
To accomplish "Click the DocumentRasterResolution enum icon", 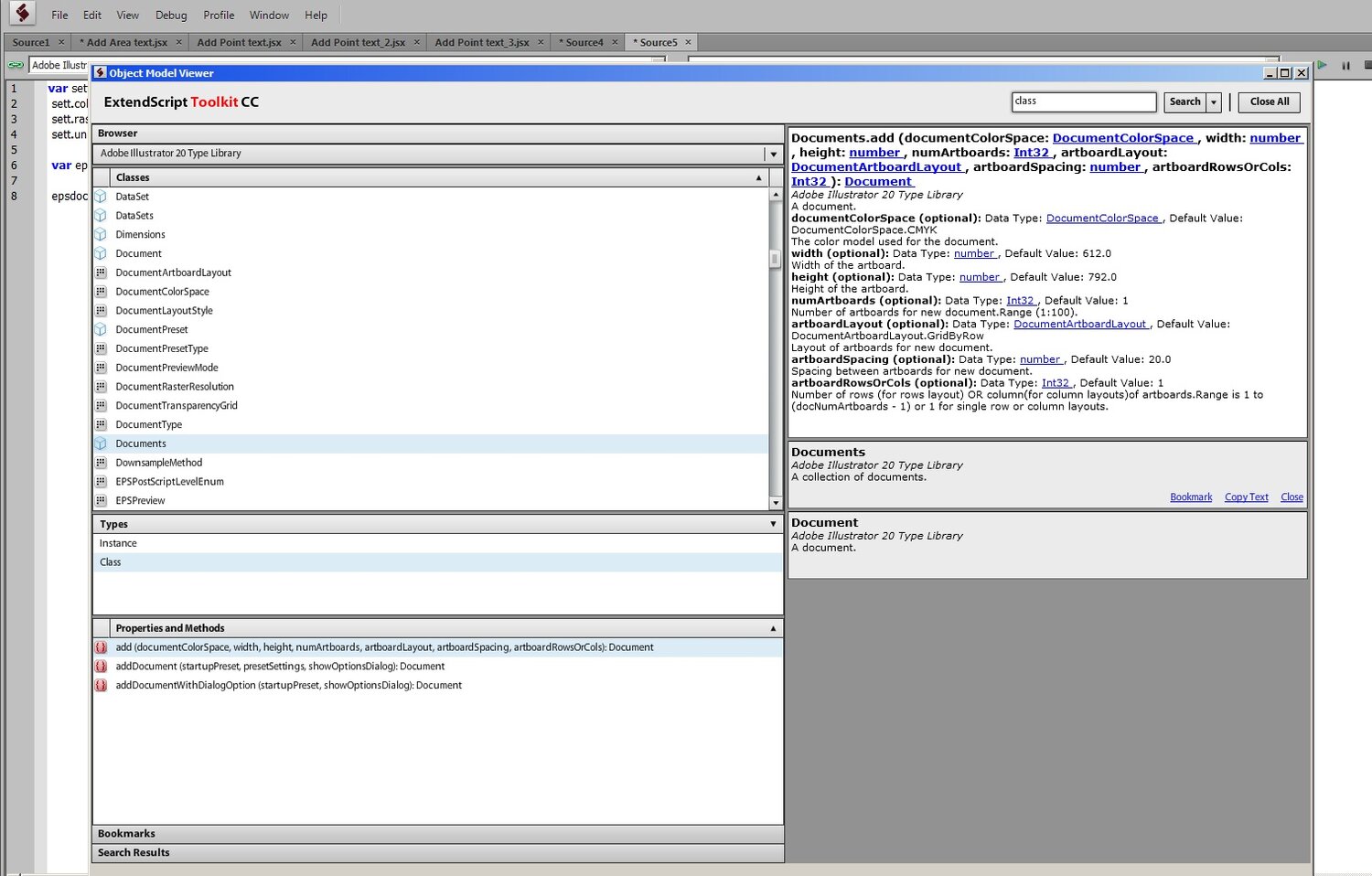I will point(101,387).
